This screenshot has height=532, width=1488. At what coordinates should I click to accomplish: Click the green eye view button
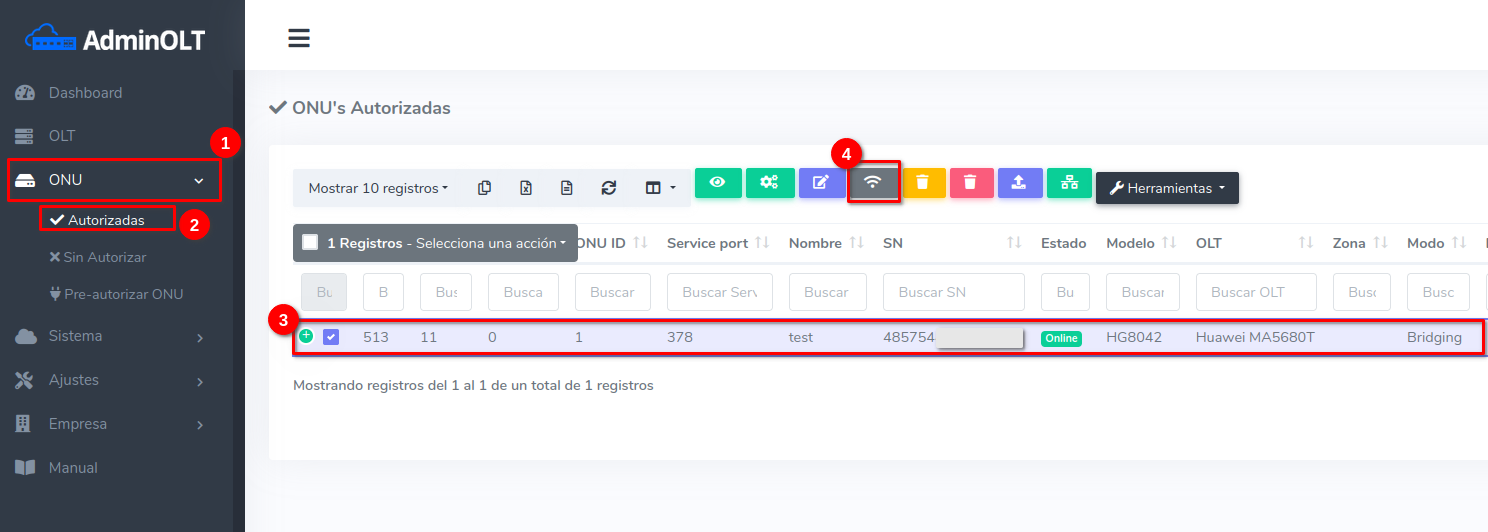(718, 182)
